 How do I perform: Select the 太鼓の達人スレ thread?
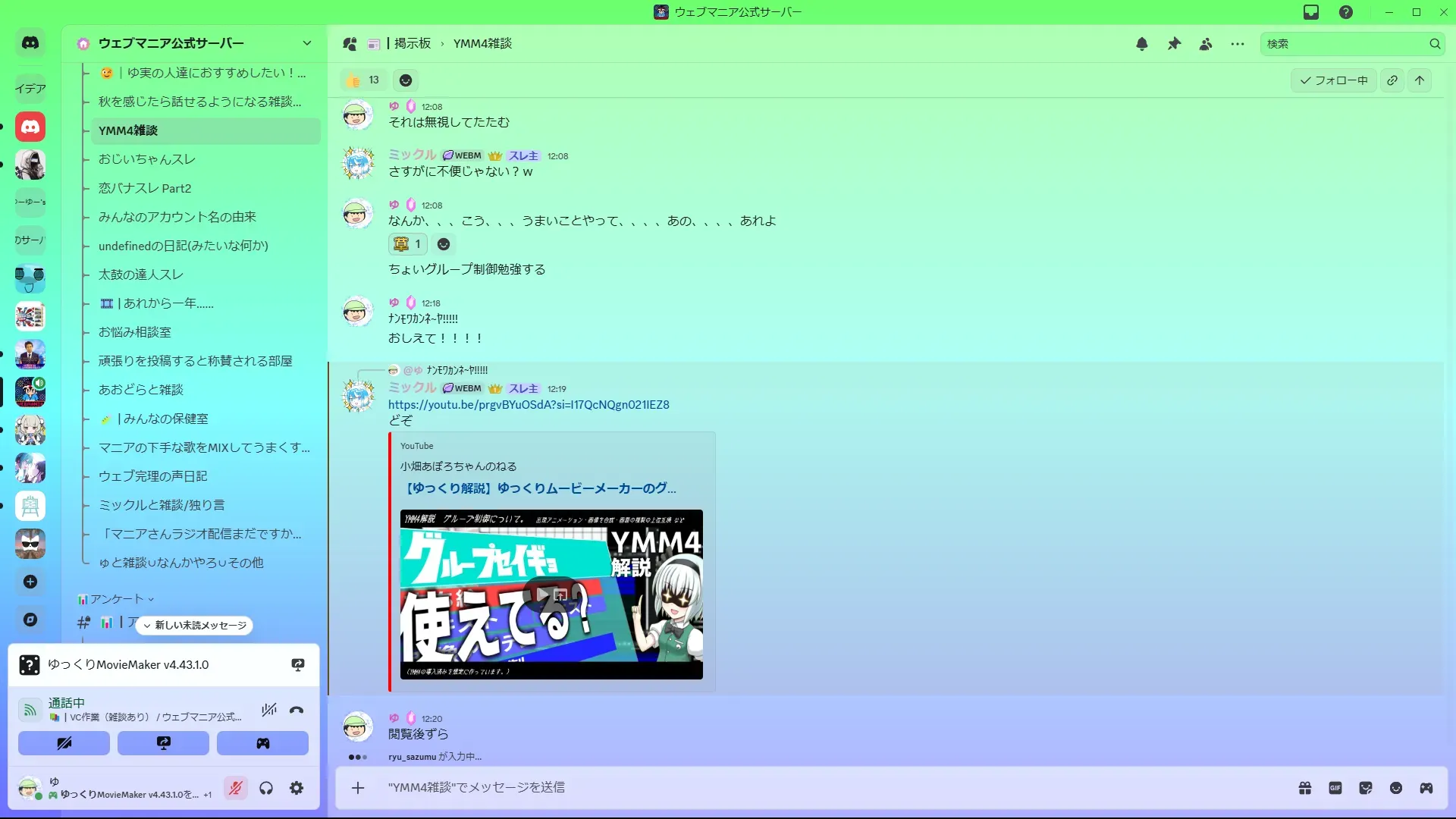click(x=141, y=275)
